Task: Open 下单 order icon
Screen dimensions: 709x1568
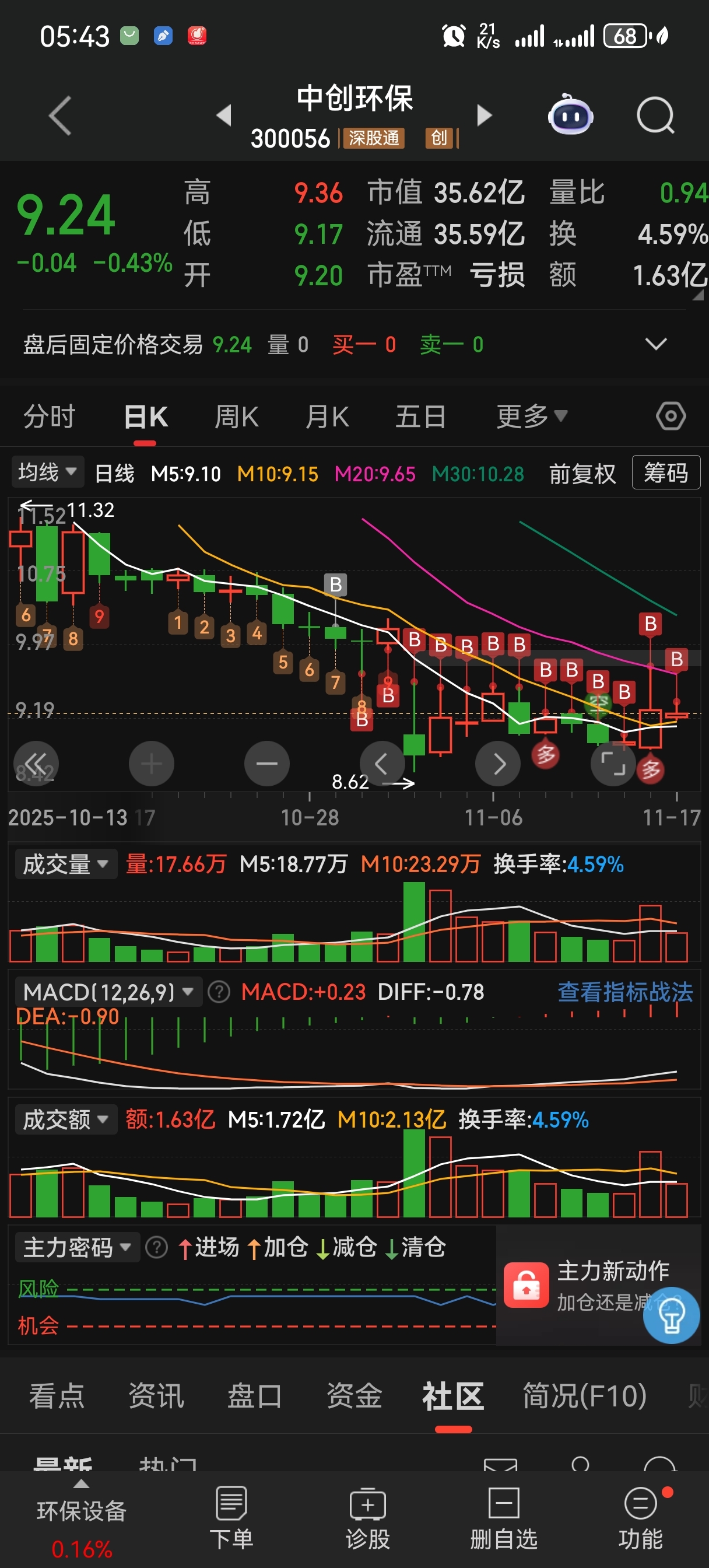Action: point(231,1517)
